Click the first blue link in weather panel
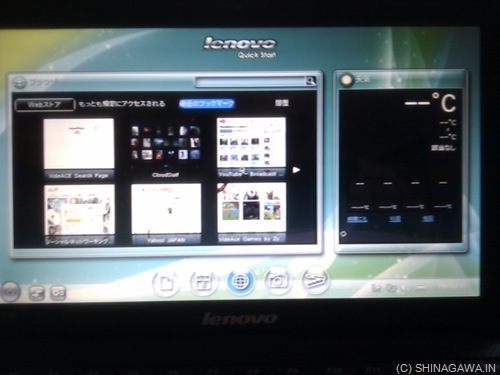Image resolution: width=500 pixels, height=375 pixels. (357, 219)
